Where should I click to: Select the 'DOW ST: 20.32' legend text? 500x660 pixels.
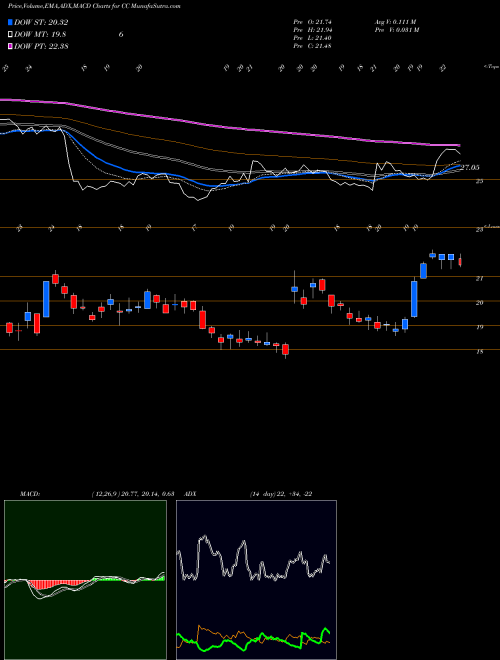(41, 23)
